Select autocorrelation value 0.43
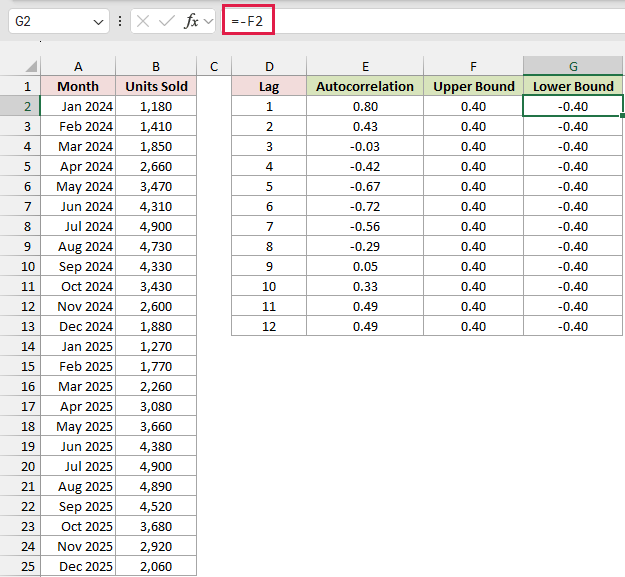This screenshot has width=625, height=577. 365,126
